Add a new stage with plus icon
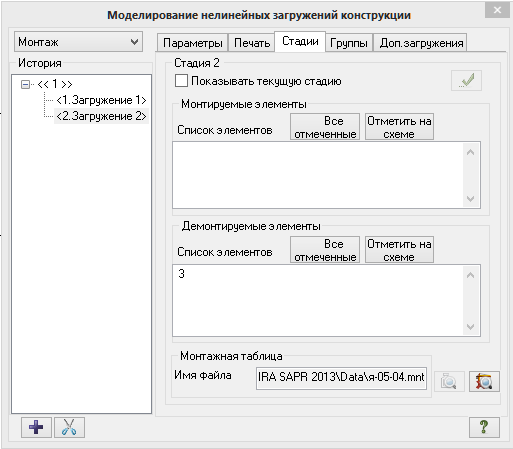Viewport: 513px width, 449px height. (x=36, y=427)
